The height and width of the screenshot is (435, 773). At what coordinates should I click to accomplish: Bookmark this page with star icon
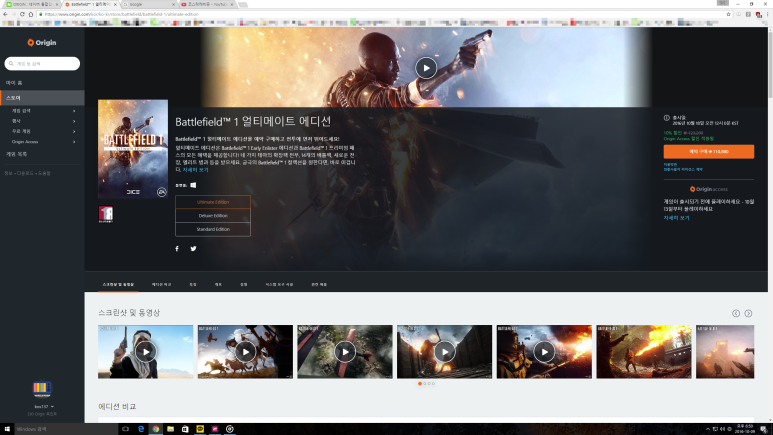[x=728, y=14]
